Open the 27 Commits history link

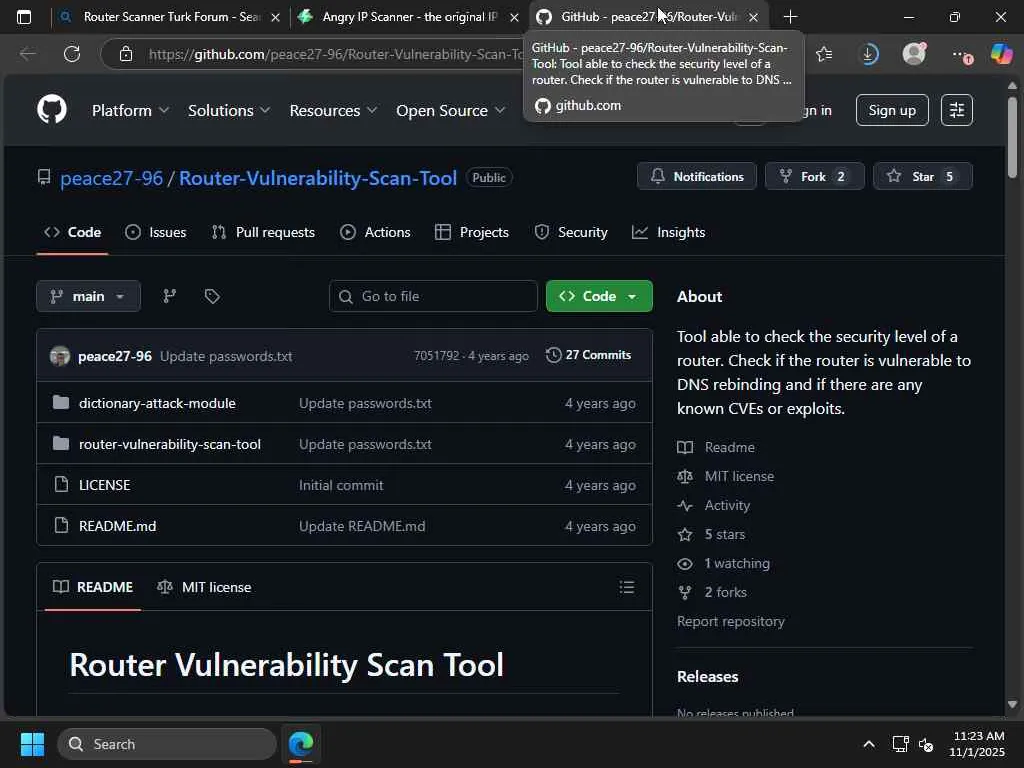(x=588, y=355)
